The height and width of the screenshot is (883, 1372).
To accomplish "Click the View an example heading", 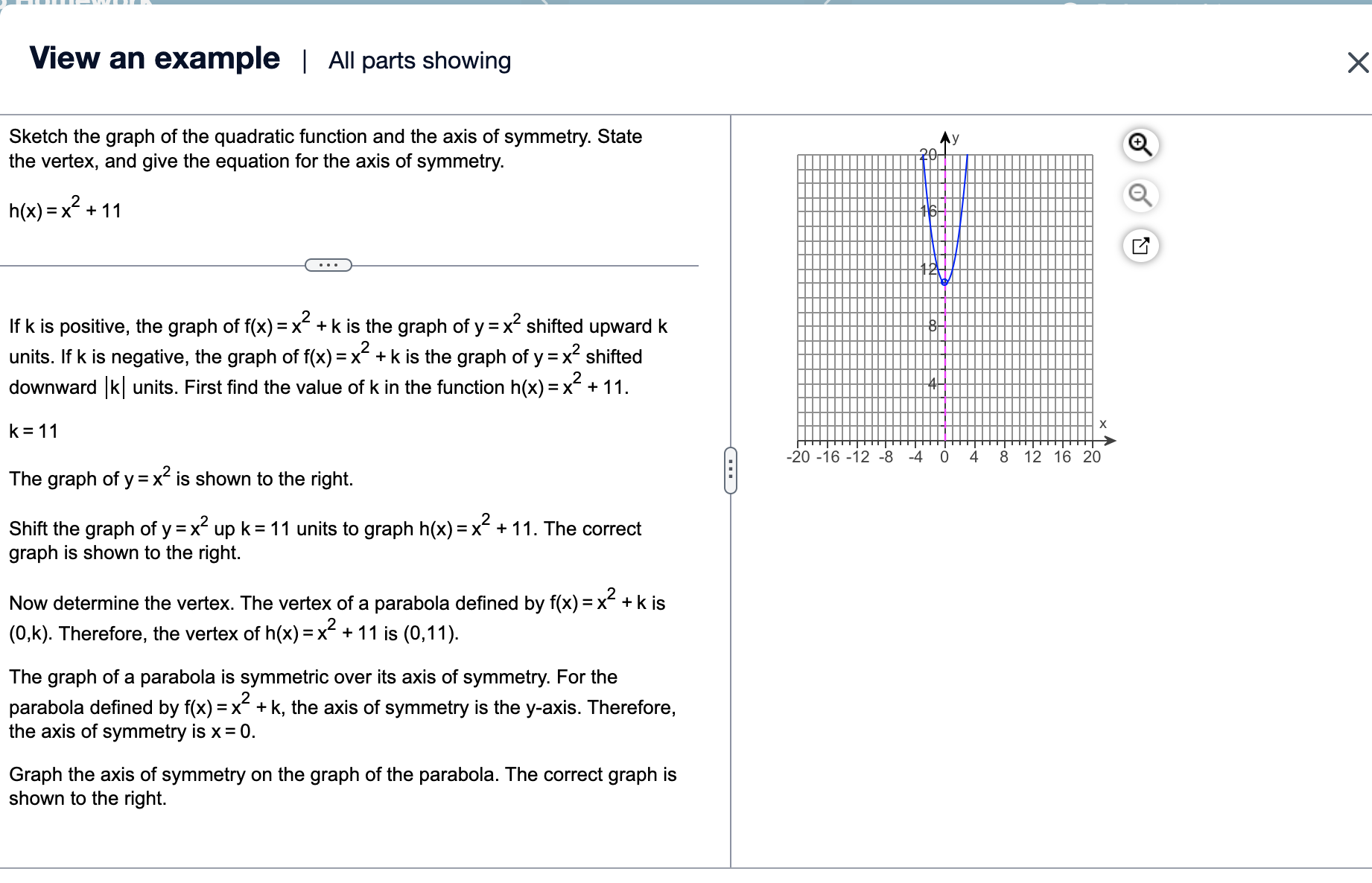I will [153, 58].
